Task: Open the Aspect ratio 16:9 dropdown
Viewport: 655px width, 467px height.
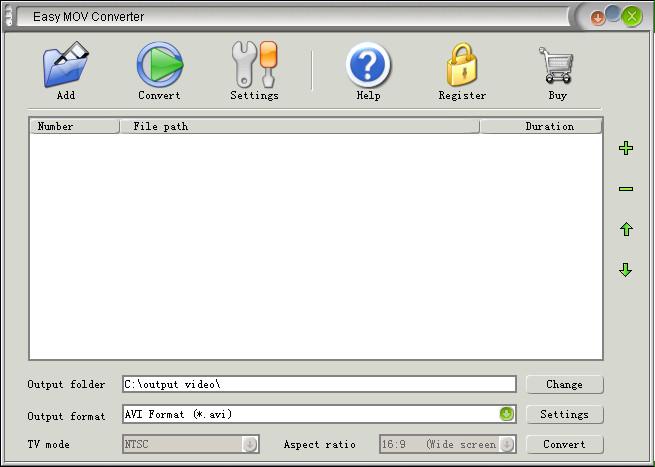Action: click(507, 444)
